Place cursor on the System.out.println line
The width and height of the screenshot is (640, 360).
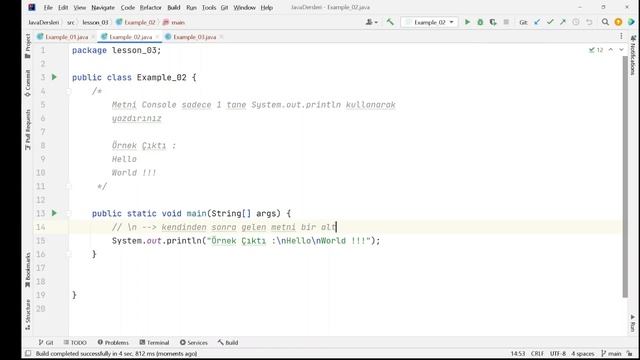(246, 241)
